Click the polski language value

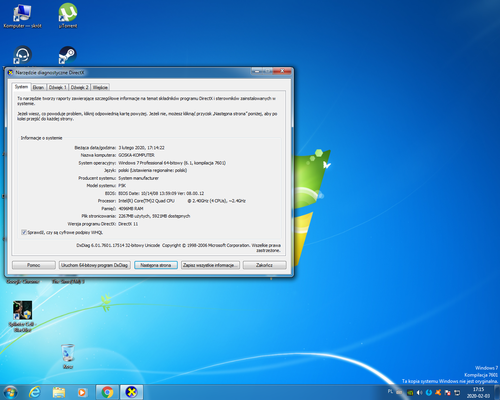tap(153, 171)
